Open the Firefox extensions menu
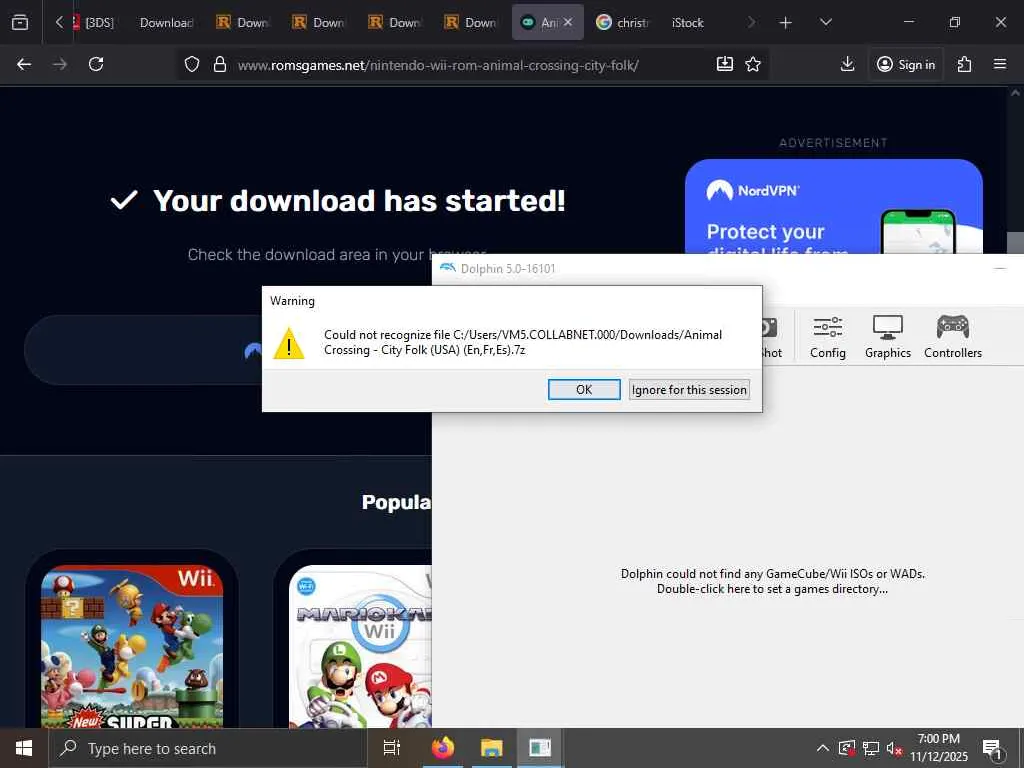This screenshot has height=768, width=1024. point(965,64)
